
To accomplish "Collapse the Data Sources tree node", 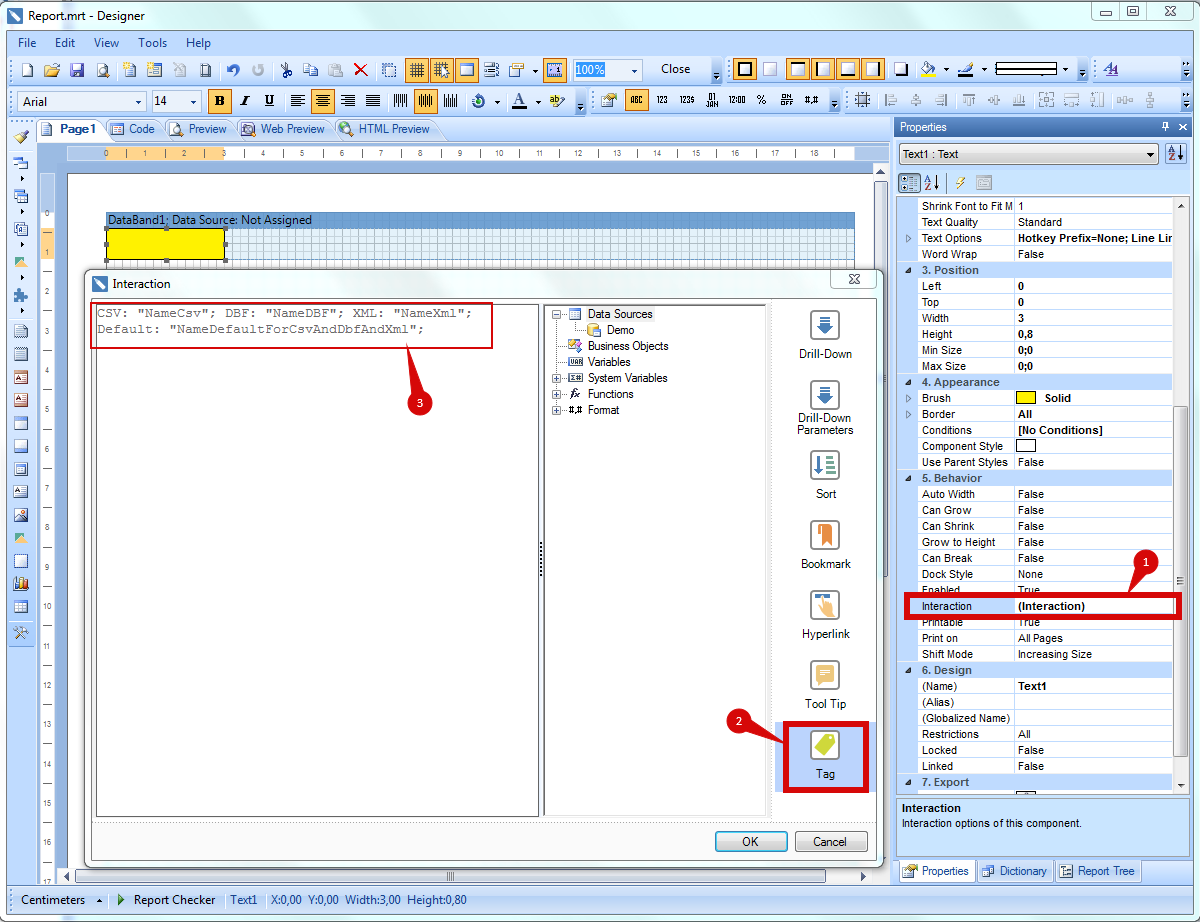I will 557,314.
